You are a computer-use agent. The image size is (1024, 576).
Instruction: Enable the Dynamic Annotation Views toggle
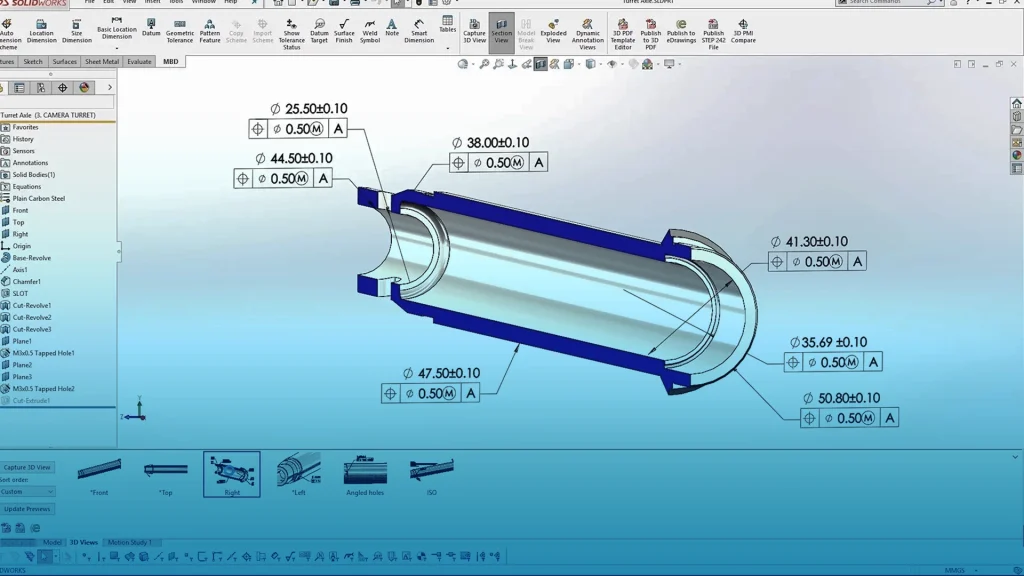588,30
